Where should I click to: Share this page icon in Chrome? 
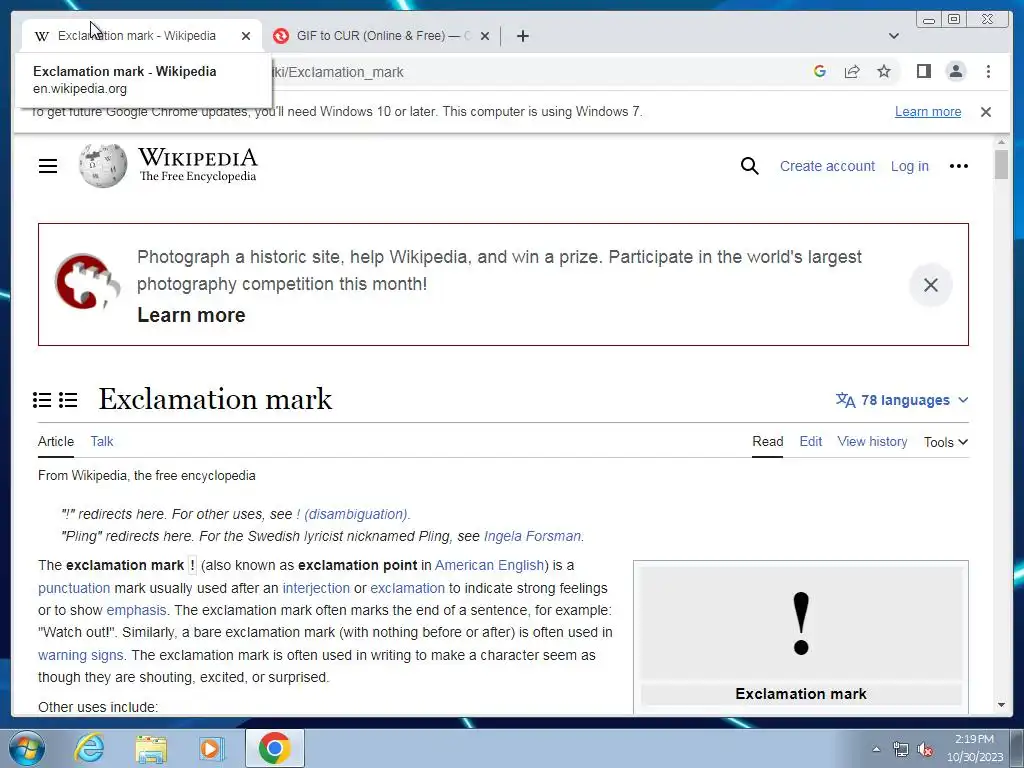(x=852, y=71)
